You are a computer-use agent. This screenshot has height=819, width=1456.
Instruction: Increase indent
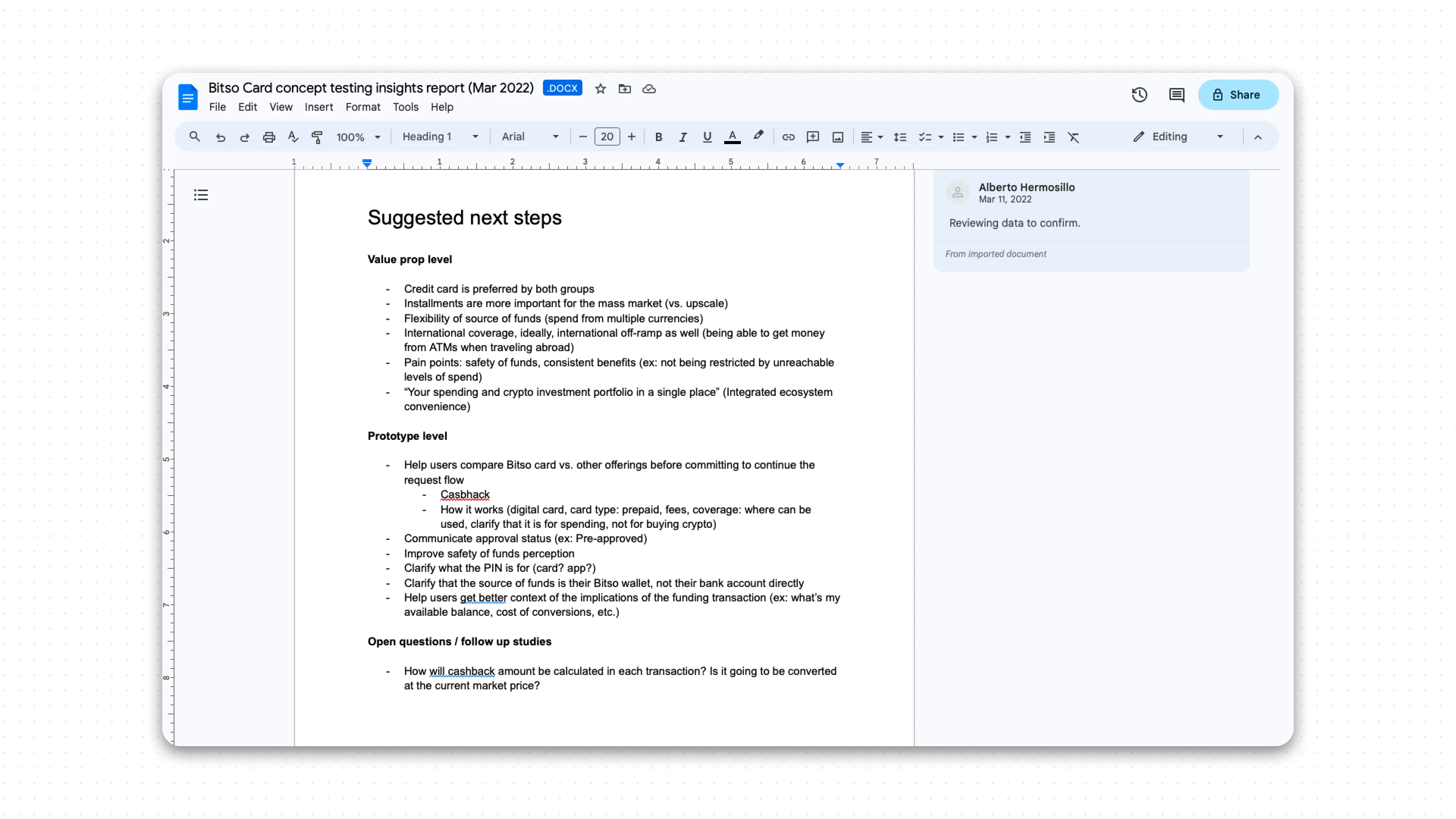1049,137
